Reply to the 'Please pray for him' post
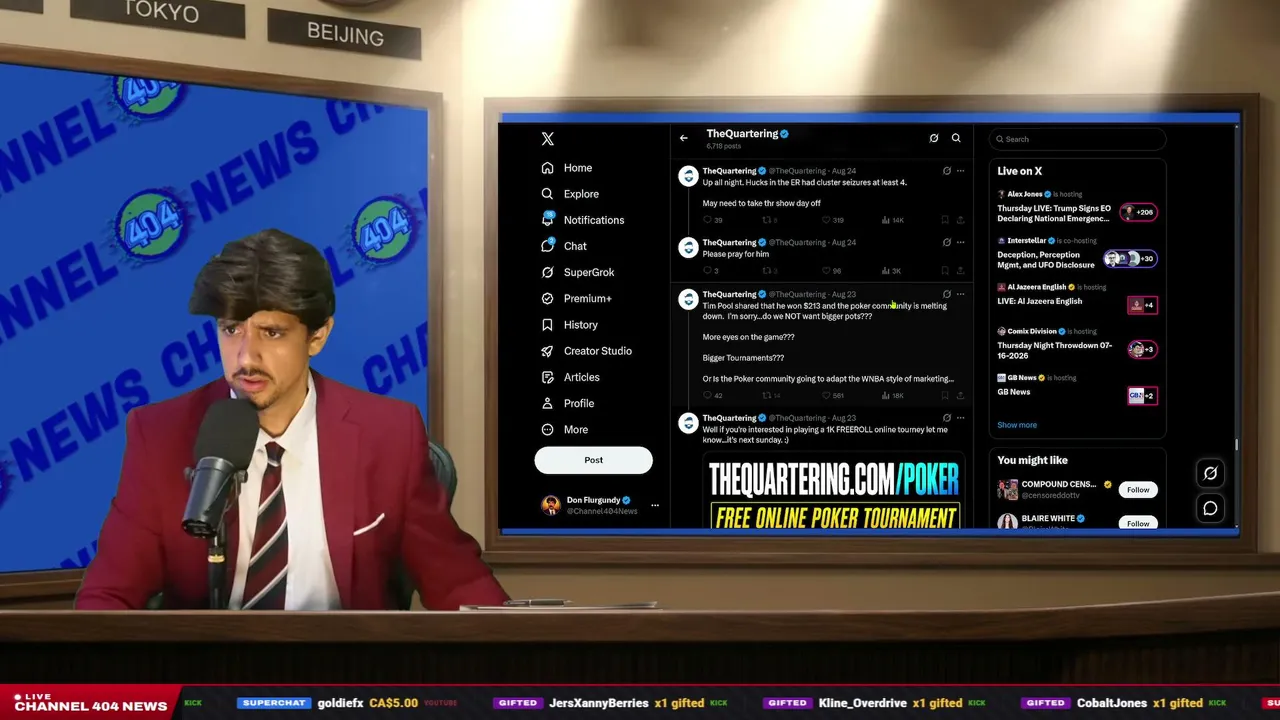This screenshot has width=1280, height=720. (x=710, y=271)
